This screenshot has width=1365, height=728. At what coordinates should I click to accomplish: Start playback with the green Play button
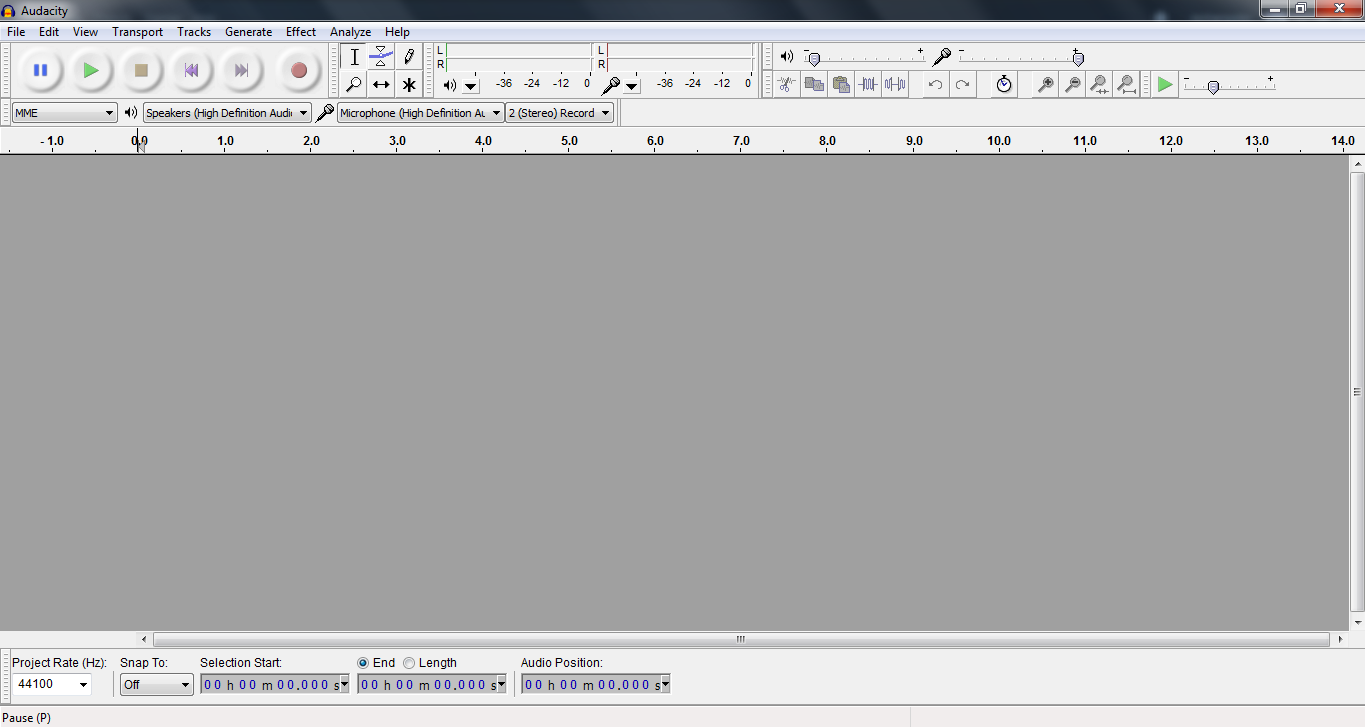pyautogui.click(x=91, y=70)
